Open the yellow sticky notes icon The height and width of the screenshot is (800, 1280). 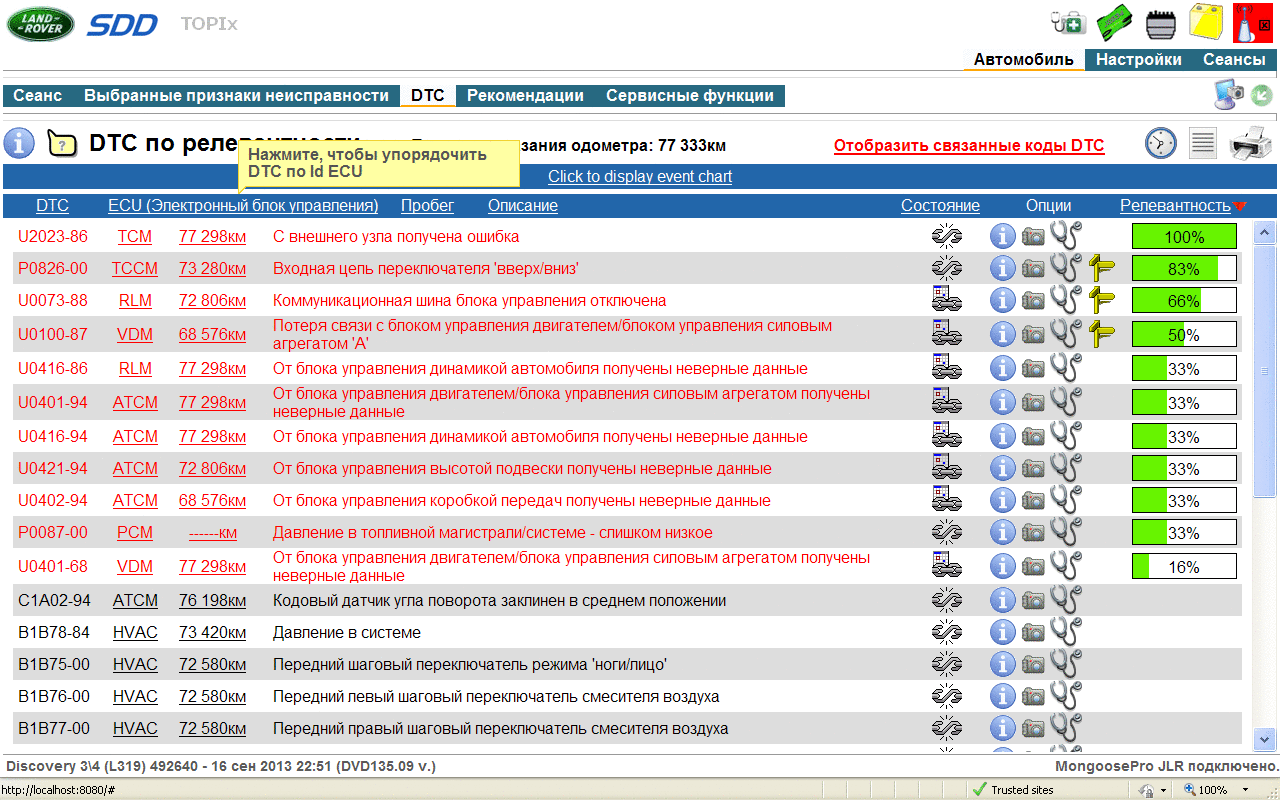[x=1206, y=21]
